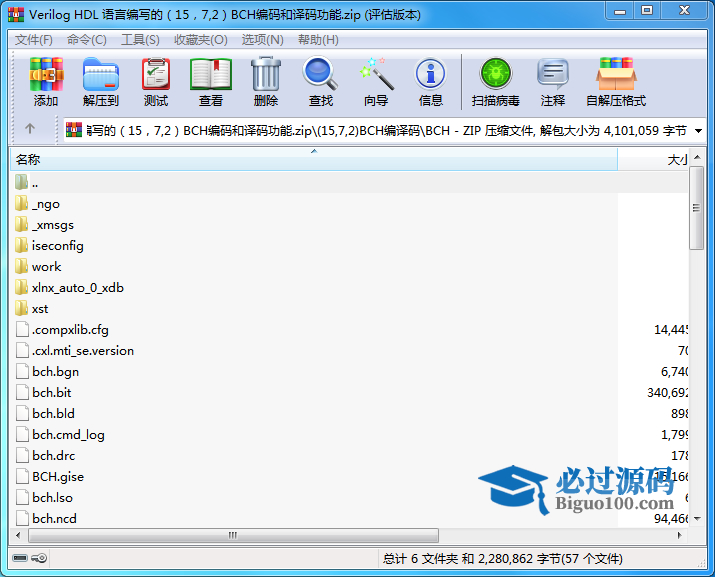Click the key icon in status bar

(x=39, y=558)
